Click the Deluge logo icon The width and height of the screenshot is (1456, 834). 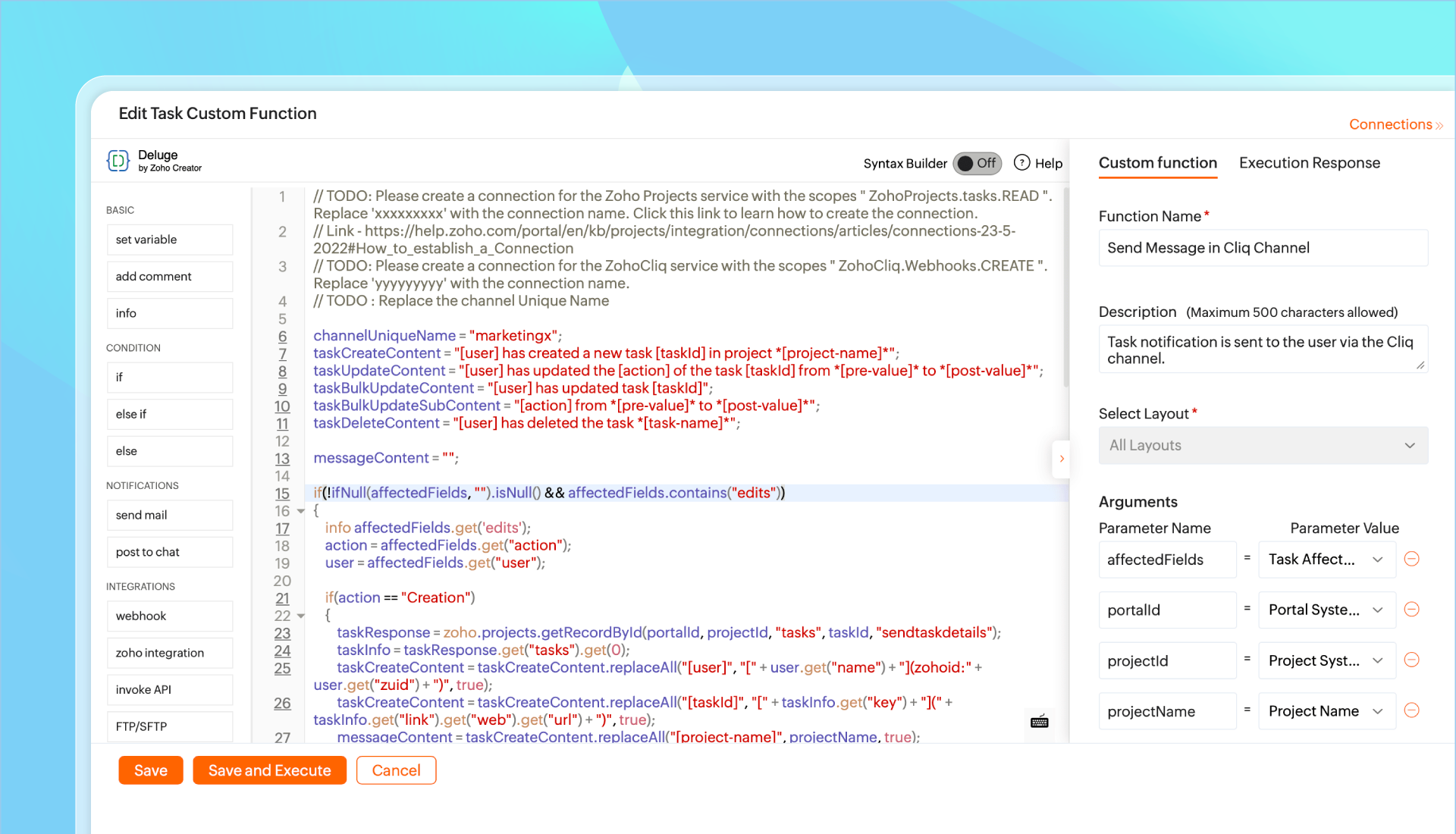pyautogui.click(x=118, y=161)
